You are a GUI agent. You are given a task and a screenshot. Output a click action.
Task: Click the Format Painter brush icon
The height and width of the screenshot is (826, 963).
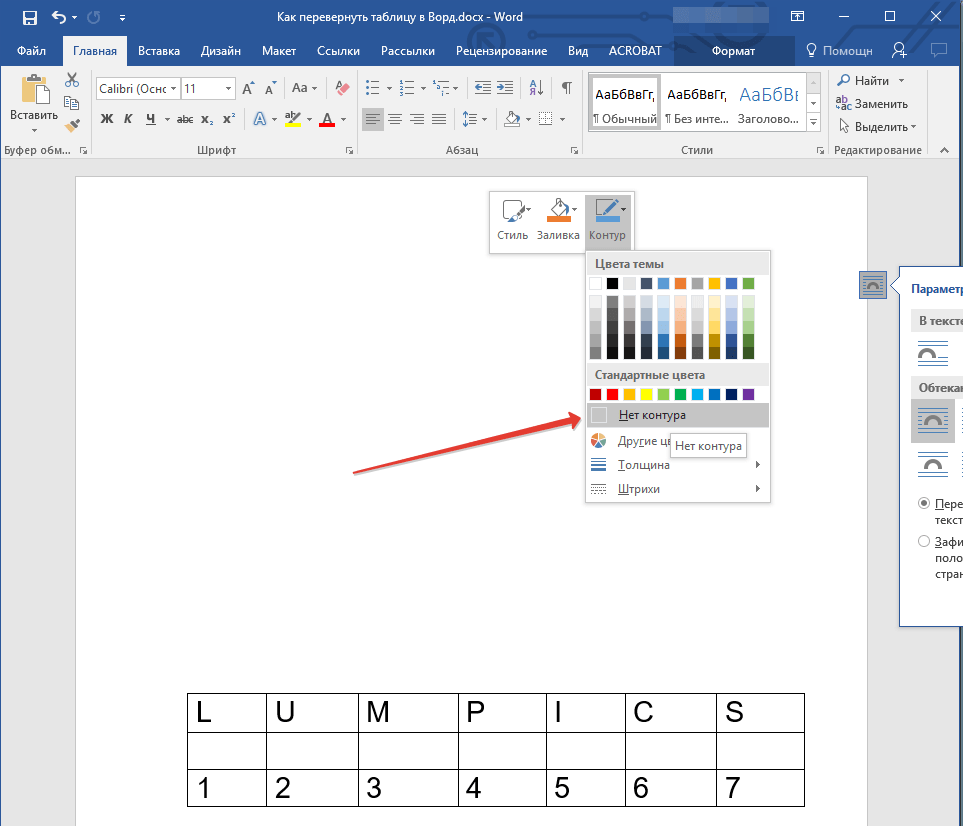point(72,126)
